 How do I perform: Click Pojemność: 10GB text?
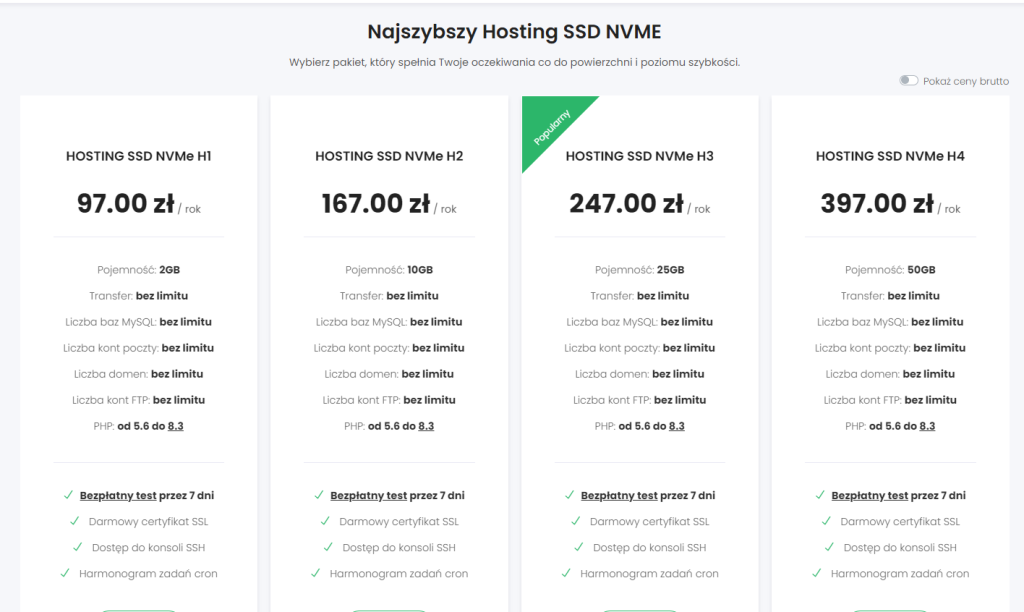point(389,270)
